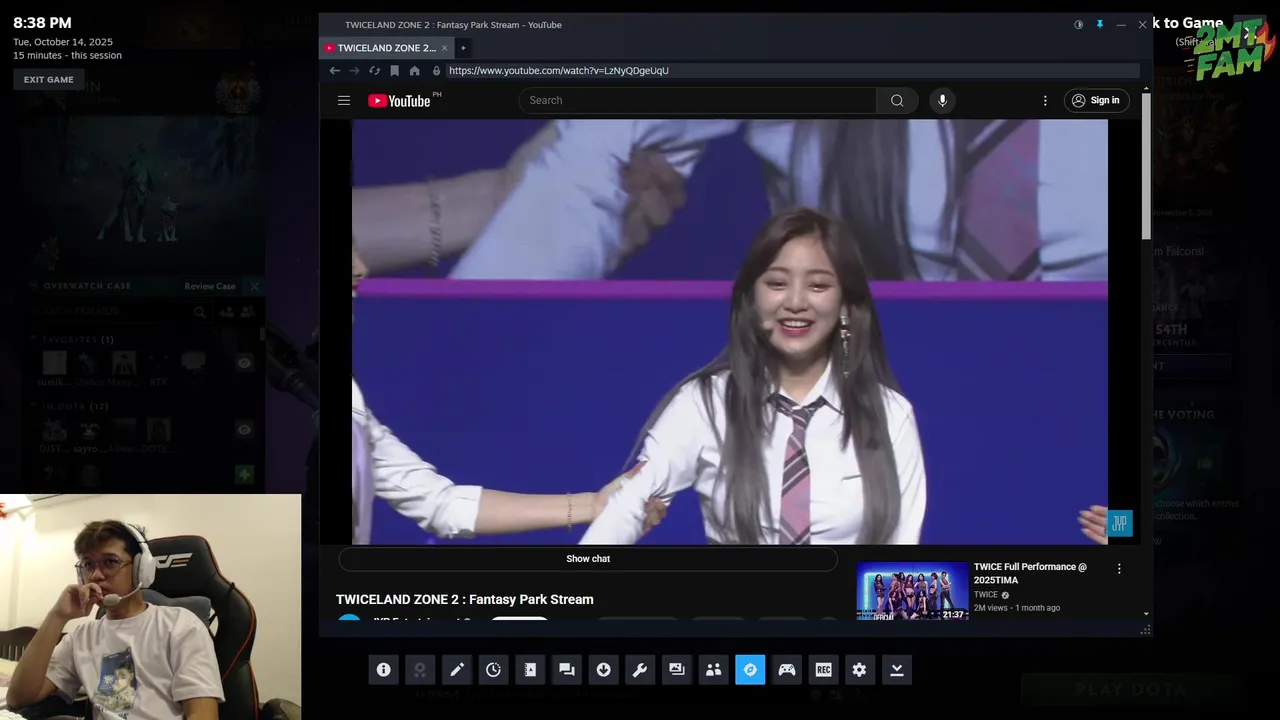Submit search with magnifier button on YouTube
The image size is (1280, 720).
point(897,100)
